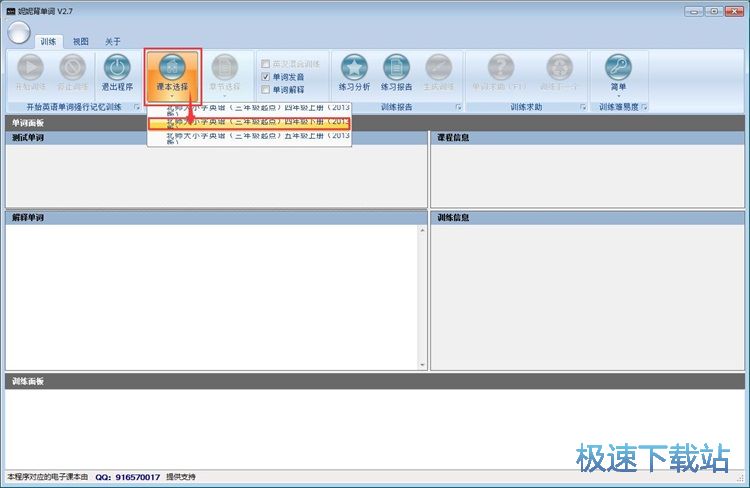This screenshot has width=750, height=488.
Task: Expand the 开始英语单词强行记忆训练 group launcher
Action: pyautogui.click(x=137, y=107)
